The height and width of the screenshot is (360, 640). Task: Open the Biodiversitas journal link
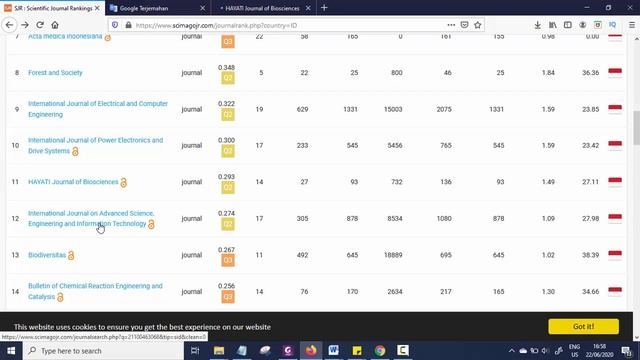click(47, 255)
